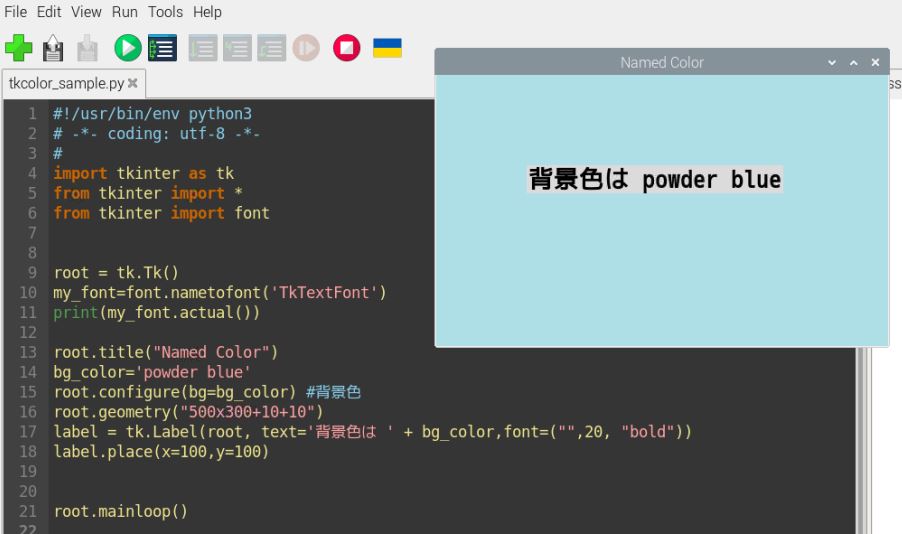Close the Named Color window

point(875,62)
